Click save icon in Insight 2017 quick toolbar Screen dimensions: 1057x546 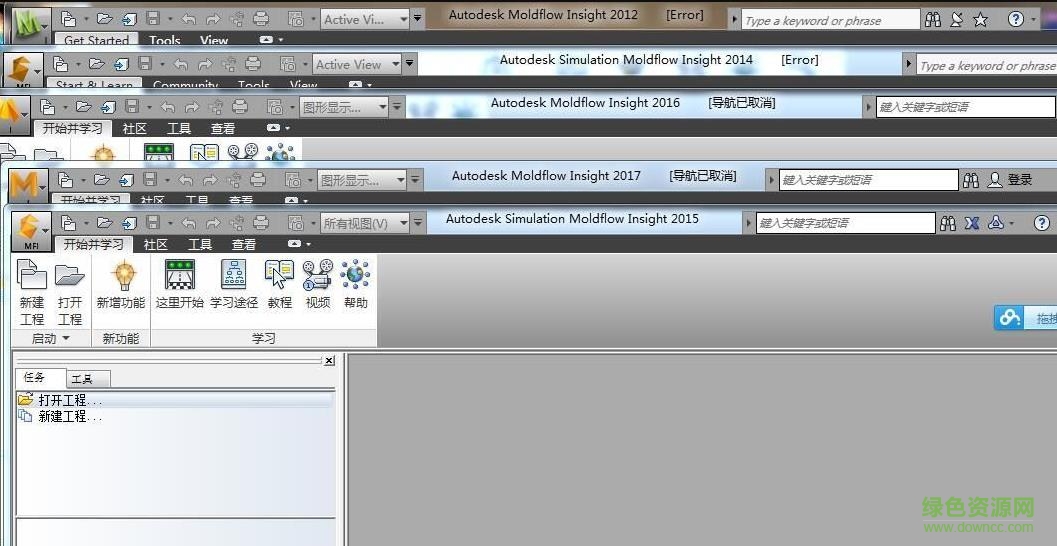pyautogui.click(x=150, y=179)
